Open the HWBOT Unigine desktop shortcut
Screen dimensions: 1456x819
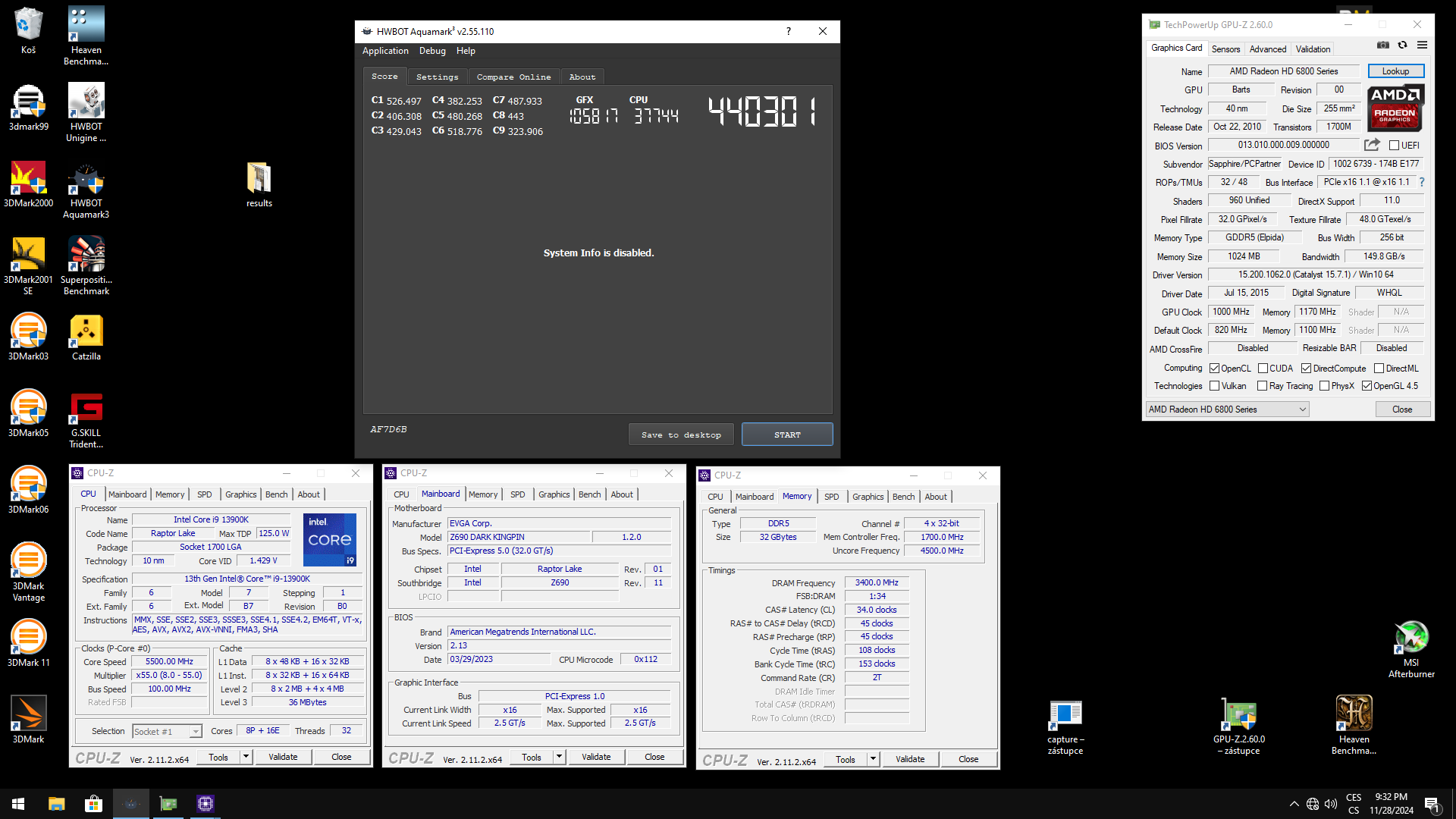coord(86,112)
